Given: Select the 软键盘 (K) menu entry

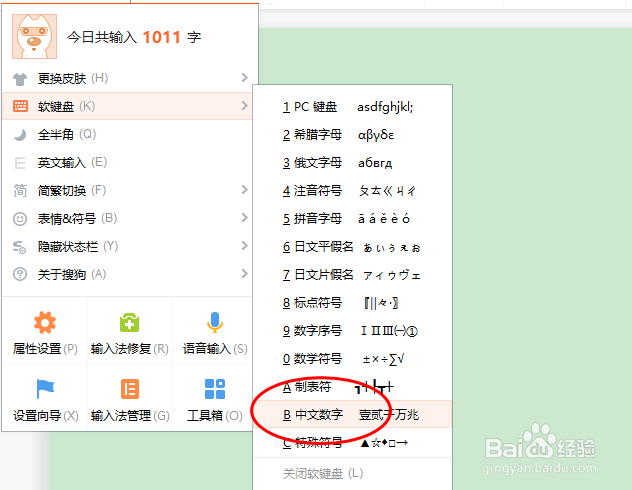Looking at the screenshot, I should 127,106.
